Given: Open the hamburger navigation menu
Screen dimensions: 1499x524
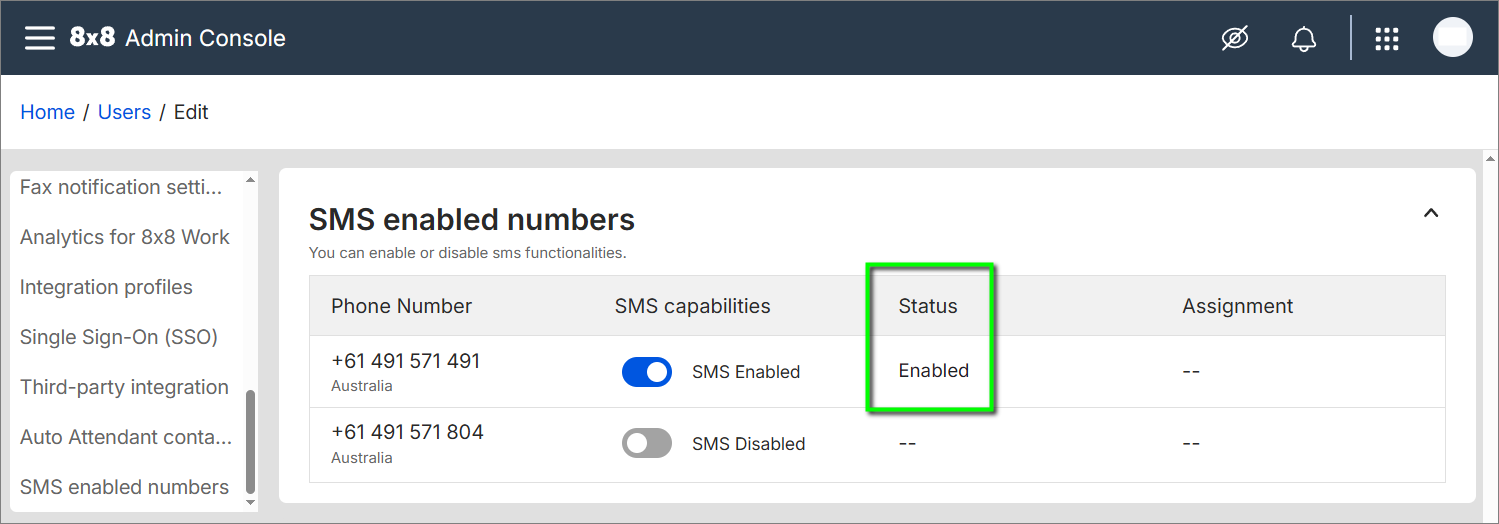Looking at the screenshot, I should point(40,38).
